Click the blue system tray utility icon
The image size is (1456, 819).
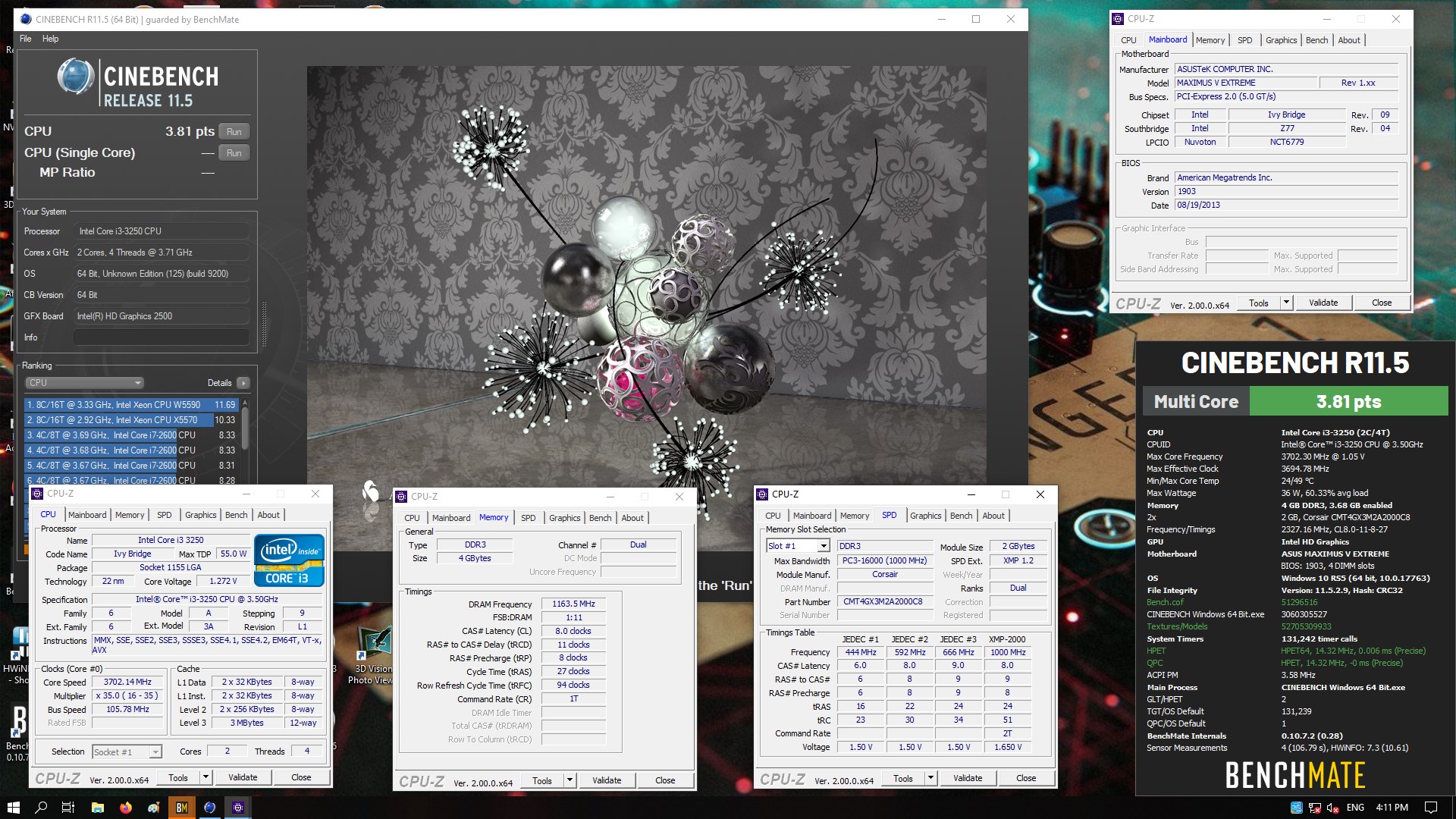(x=1297, y=808)
